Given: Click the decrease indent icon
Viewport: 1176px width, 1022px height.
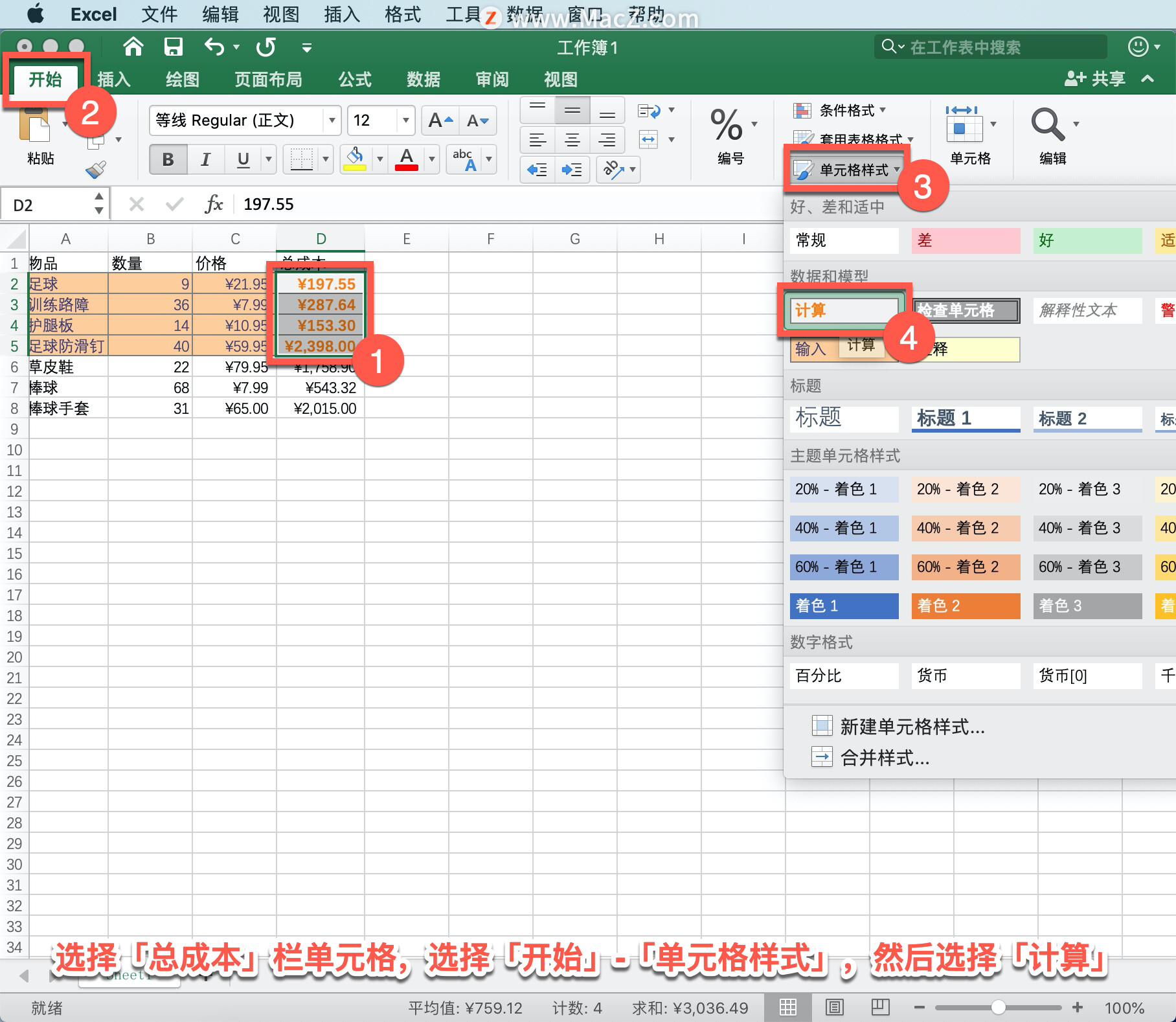Looking at the screenshot, I should coord(537,170).
